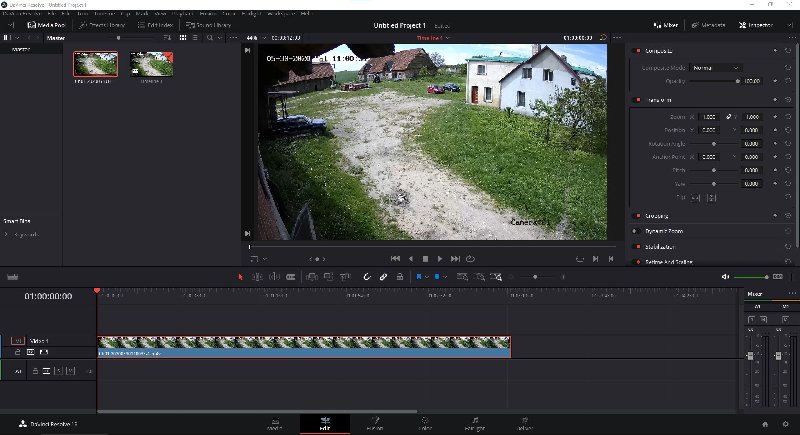Click the Zoom link chain icon
The height and width of the screenshot is (435, 800).
tap(729, 117)
